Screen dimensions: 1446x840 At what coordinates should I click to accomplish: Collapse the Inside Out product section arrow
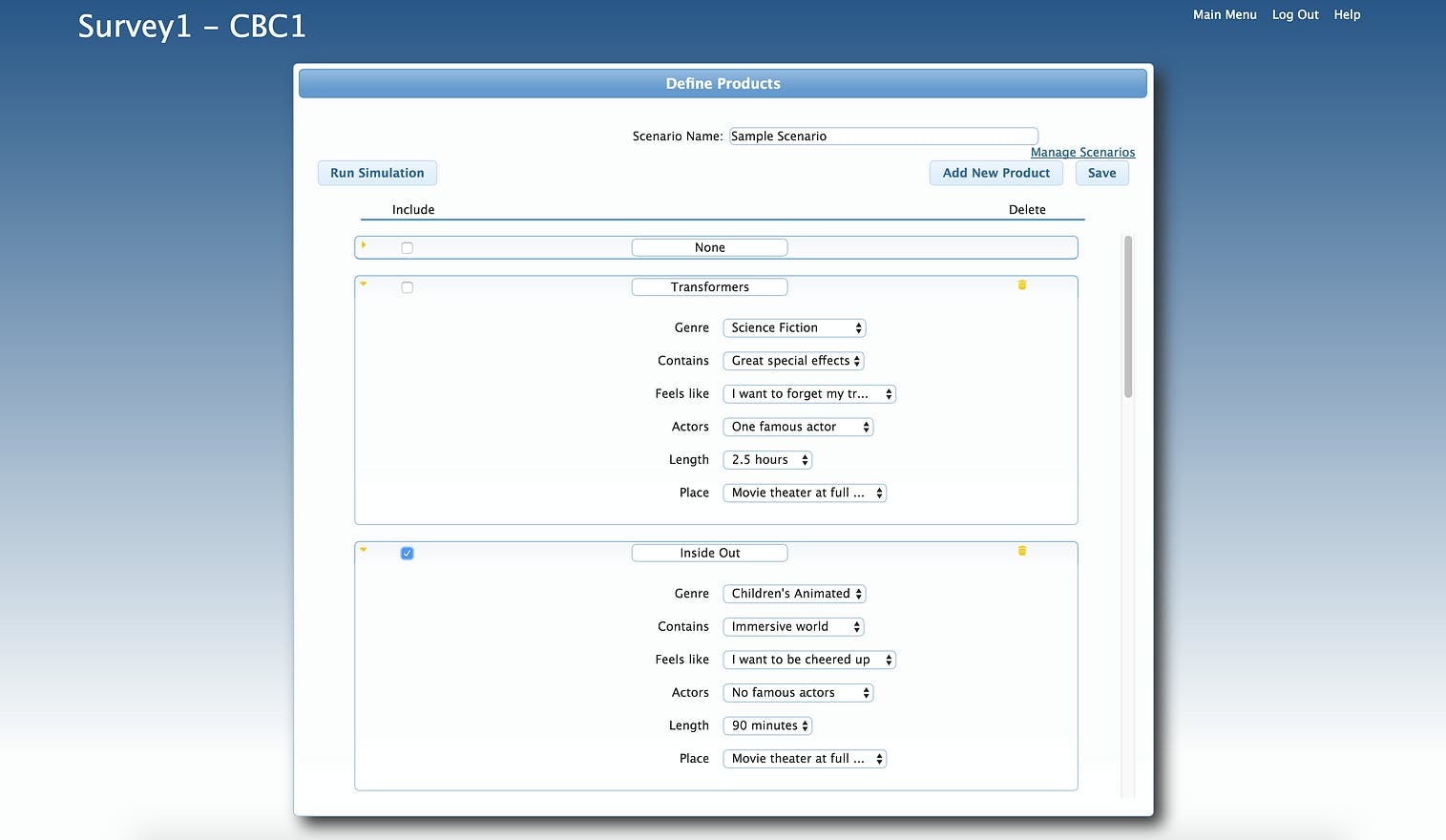364,550
